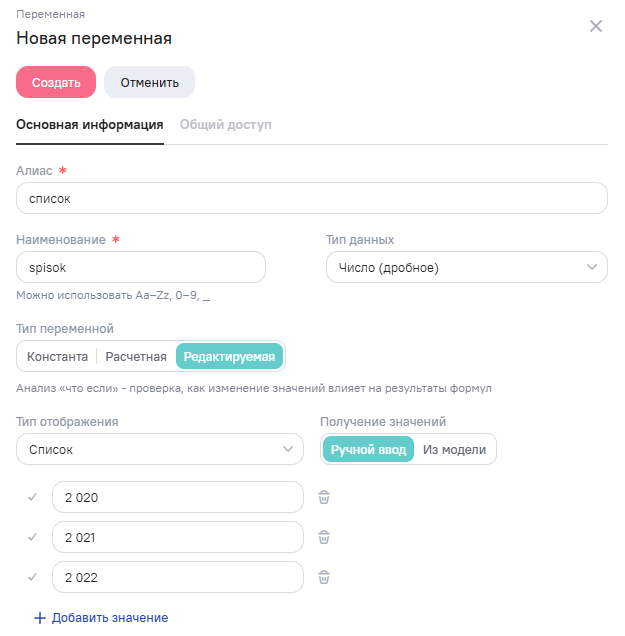Click trash icon beside 2 022
Image resolution: width=625 pixels, height=636 pixels.
pos(324,577)
